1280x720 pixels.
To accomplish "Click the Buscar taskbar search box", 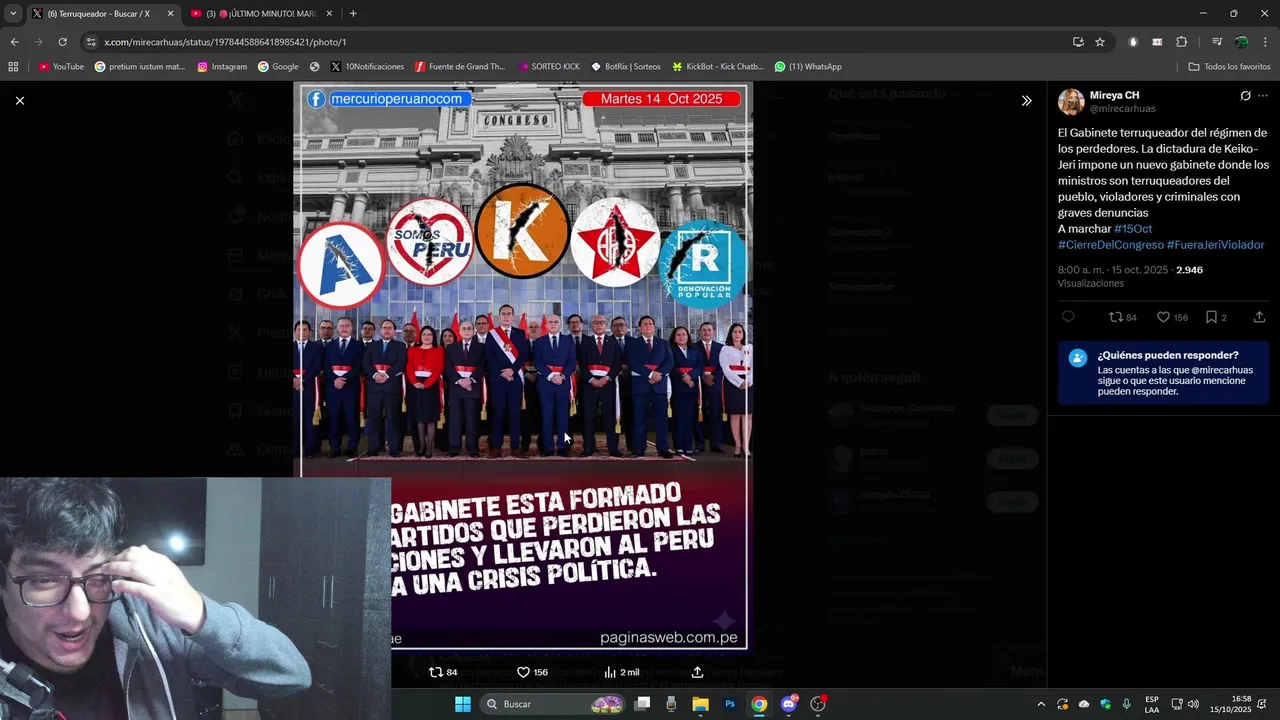I will pyautogui.click(x=553, y=704).
